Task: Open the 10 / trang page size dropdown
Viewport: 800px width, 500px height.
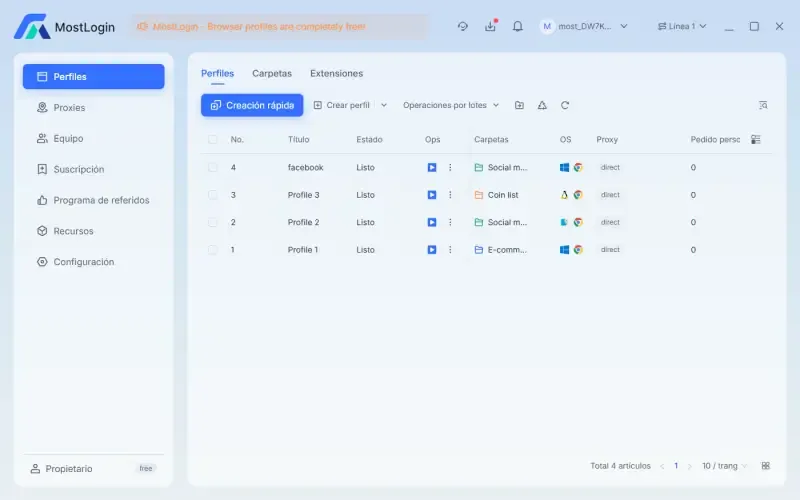Action: tap(724, 466)
